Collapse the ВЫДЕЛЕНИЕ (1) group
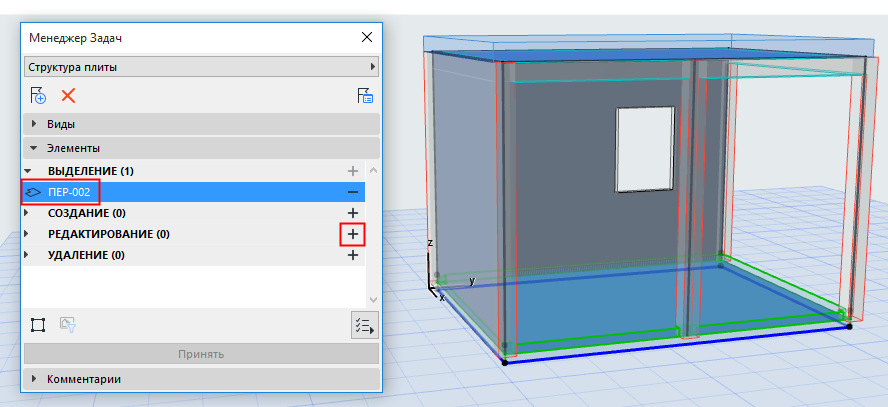 pos(28,171)
